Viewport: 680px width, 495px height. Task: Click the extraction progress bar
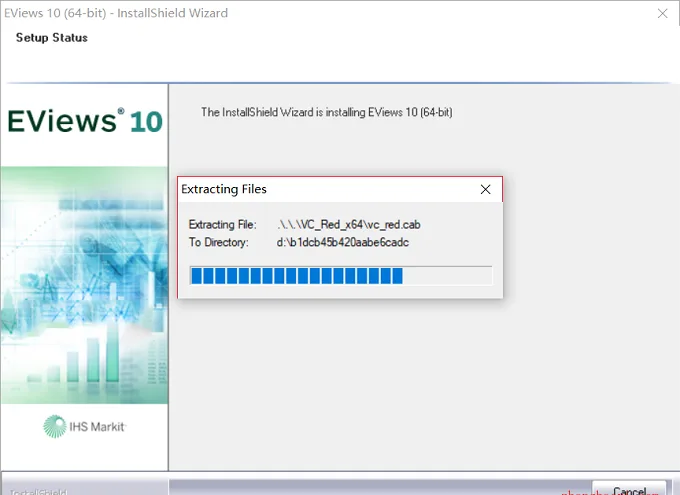[341, 275]
